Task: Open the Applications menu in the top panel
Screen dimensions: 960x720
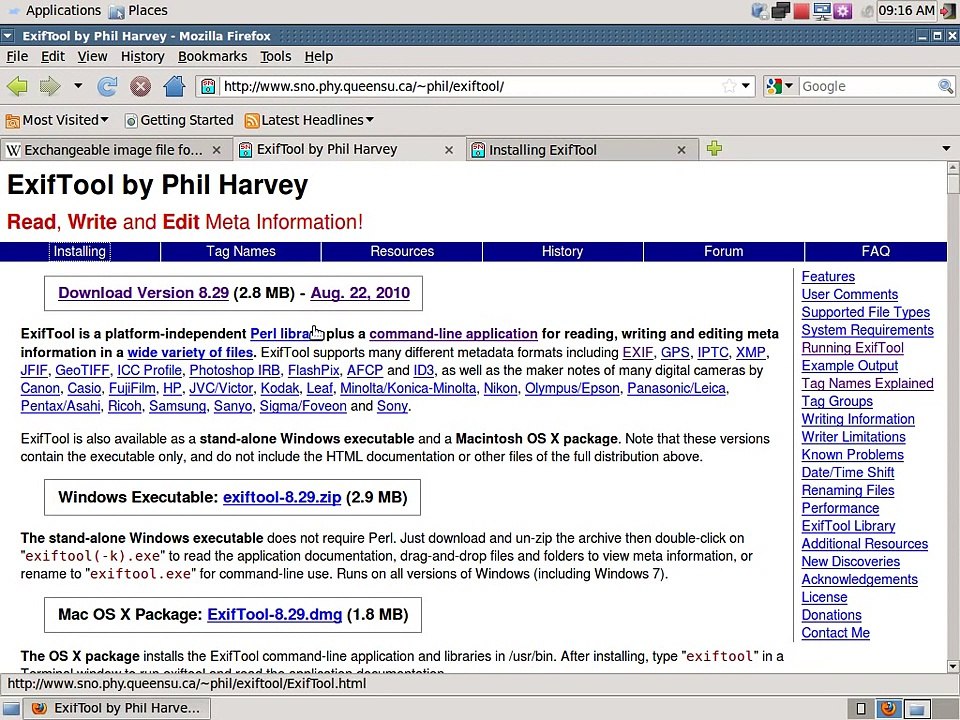Action: click(54, 10)
